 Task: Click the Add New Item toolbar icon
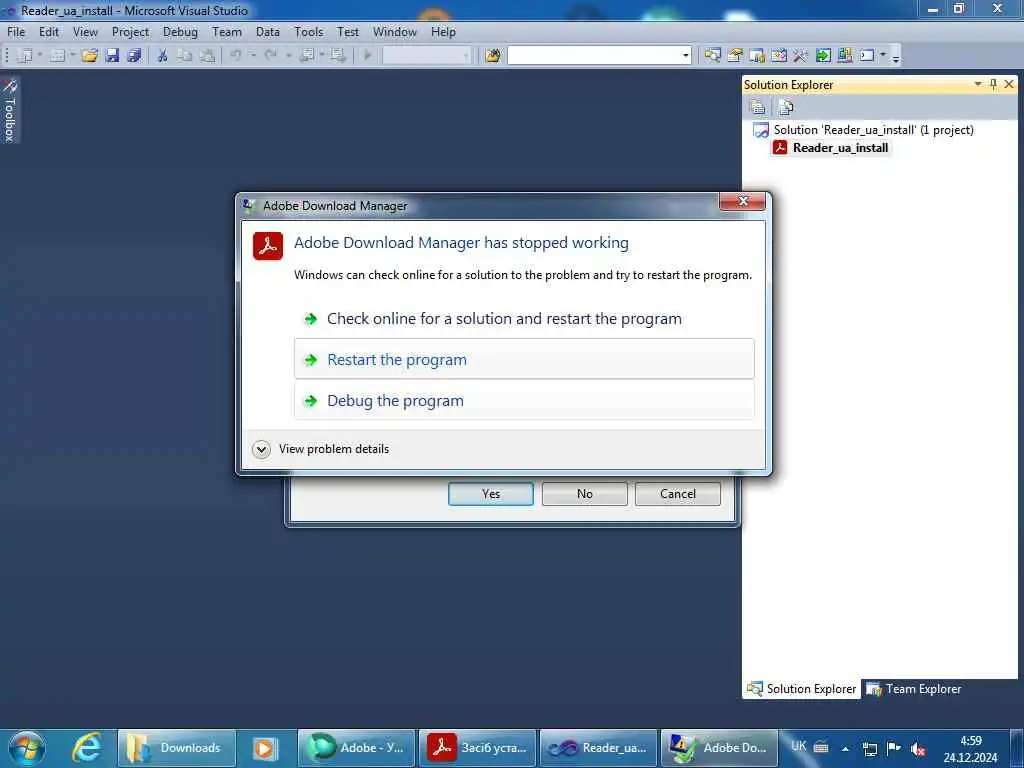point(57,56)
